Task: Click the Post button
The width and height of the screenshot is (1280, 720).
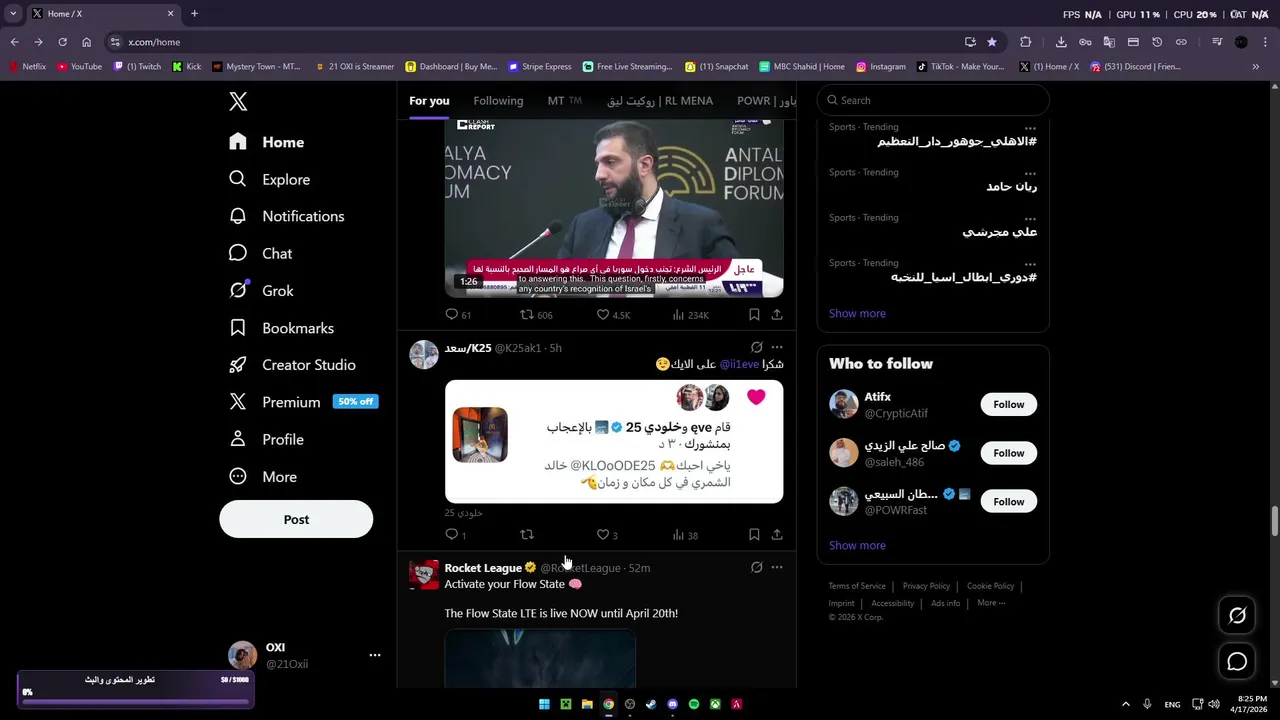Action: click(296, 519)
